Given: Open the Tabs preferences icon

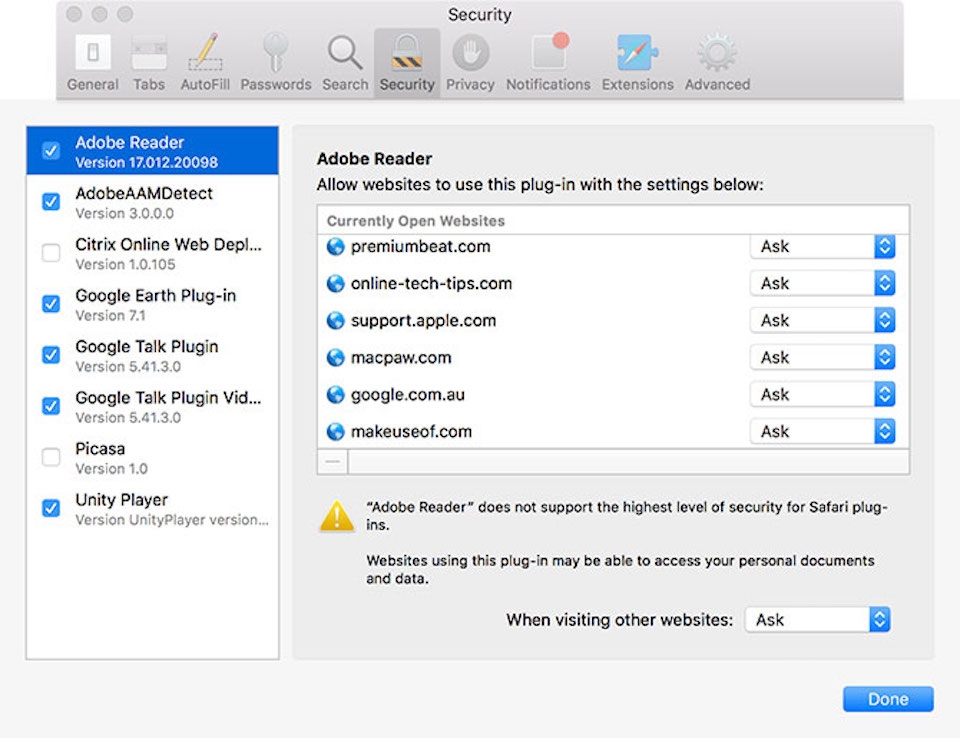Looking at the screenshot, I should click(149, 63).
